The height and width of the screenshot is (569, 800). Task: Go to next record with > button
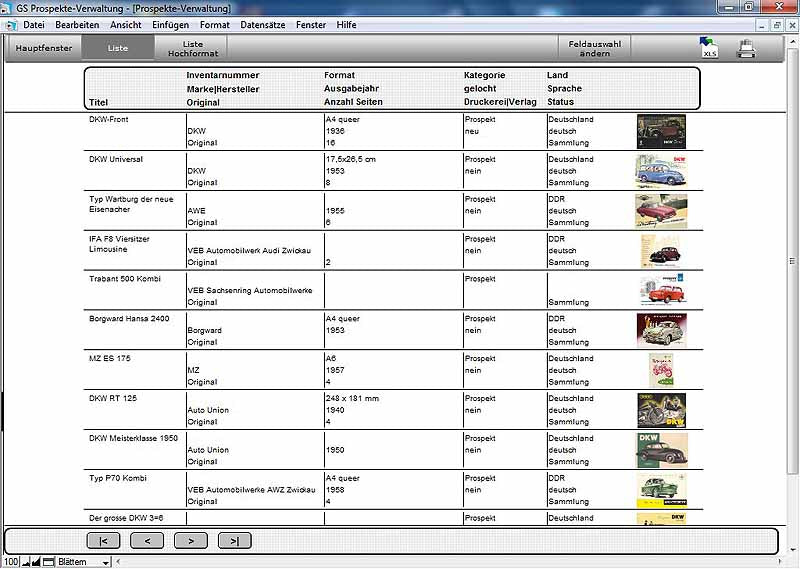(x=190, y=541)
